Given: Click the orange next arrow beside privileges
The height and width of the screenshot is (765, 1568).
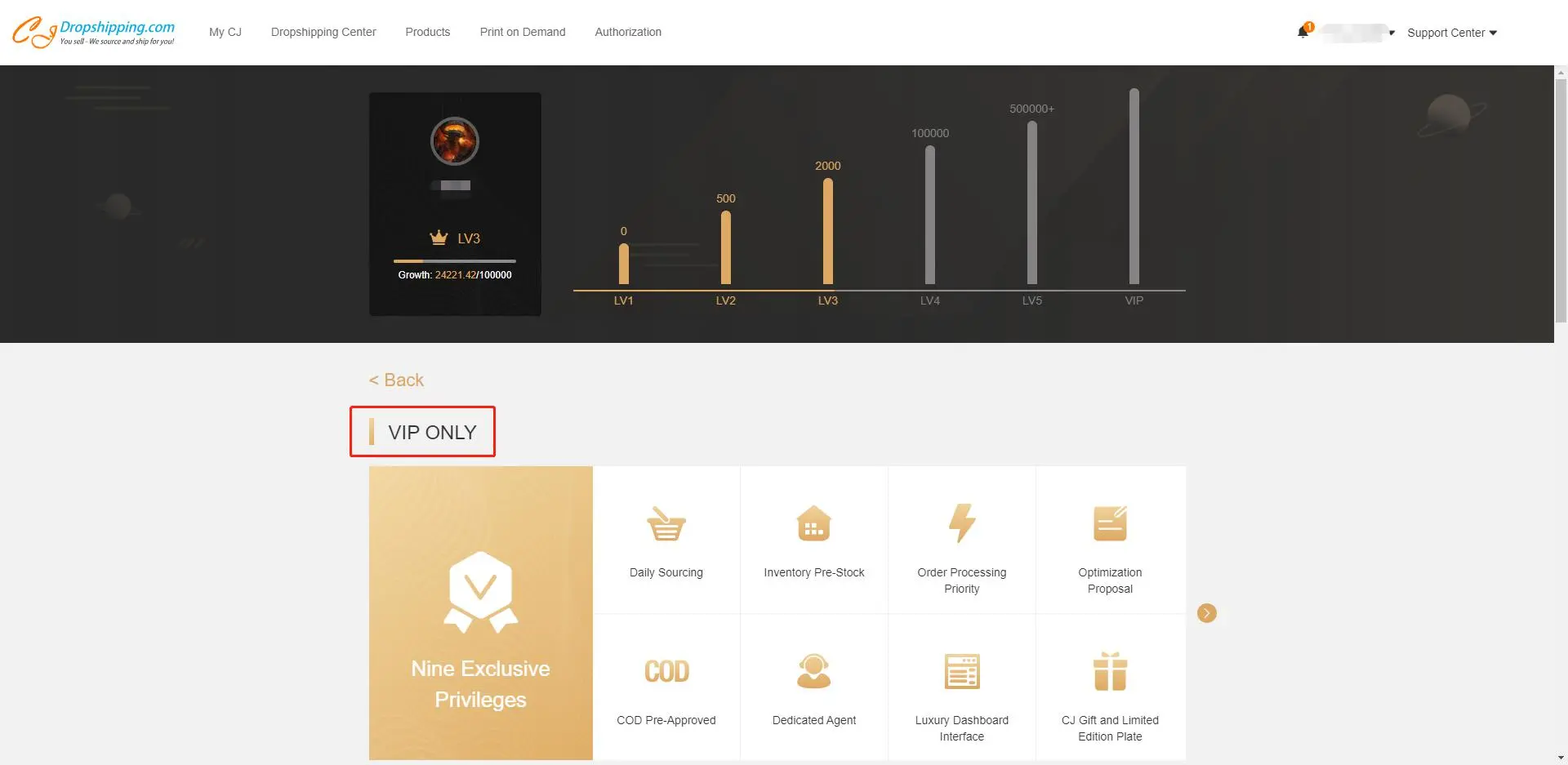Looking at the screenshot, I should 1206,613.
